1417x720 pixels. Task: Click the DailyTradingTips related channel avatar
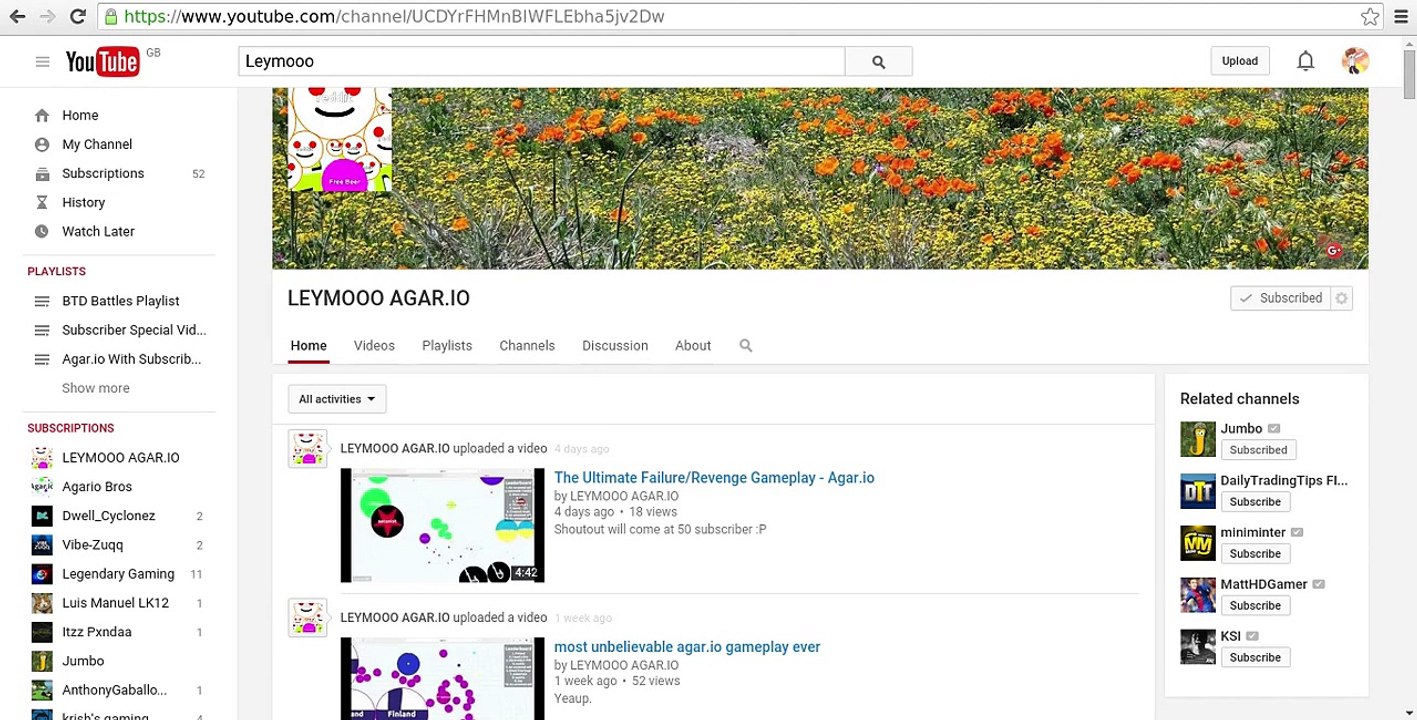(1198, 491)
